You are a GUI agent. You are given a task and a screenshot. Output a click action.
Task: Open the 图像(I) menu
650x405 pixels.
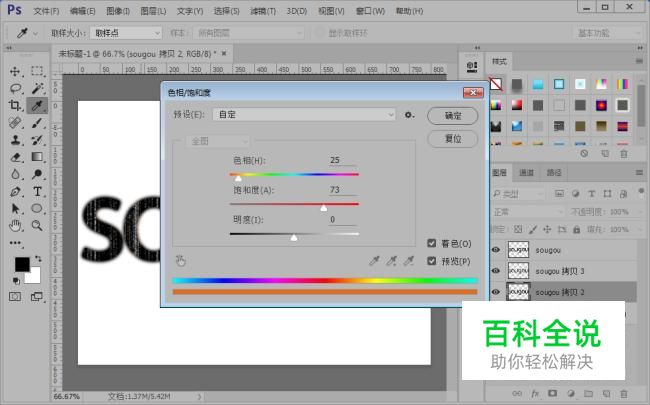click(x=118, y=11)
